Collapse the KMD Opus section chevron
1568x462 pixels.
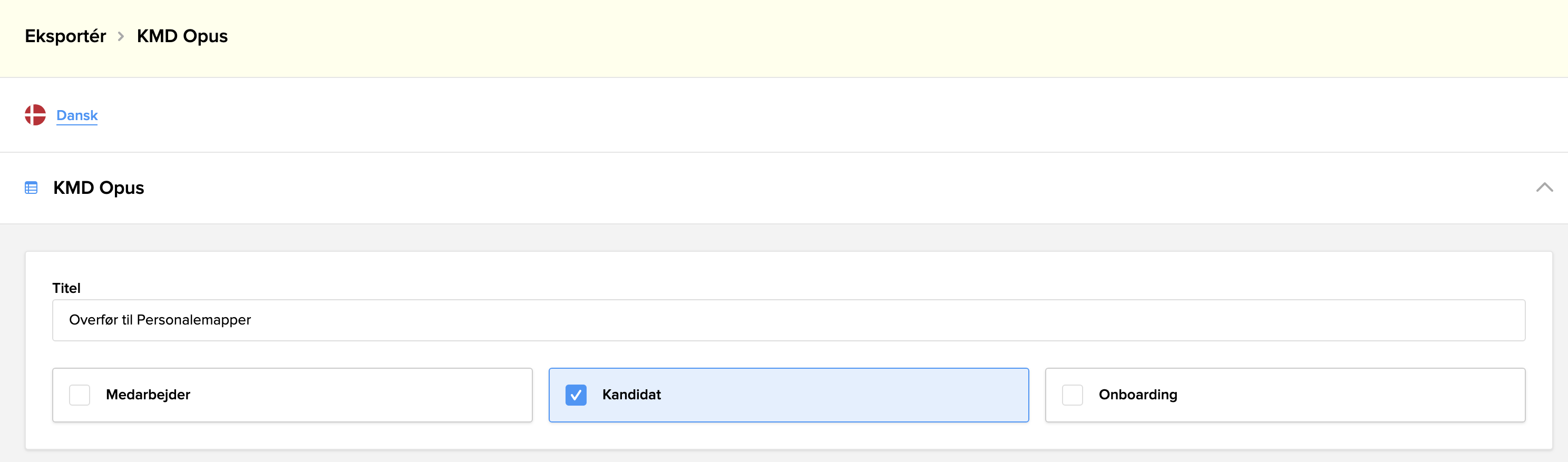pos(1544,188)
